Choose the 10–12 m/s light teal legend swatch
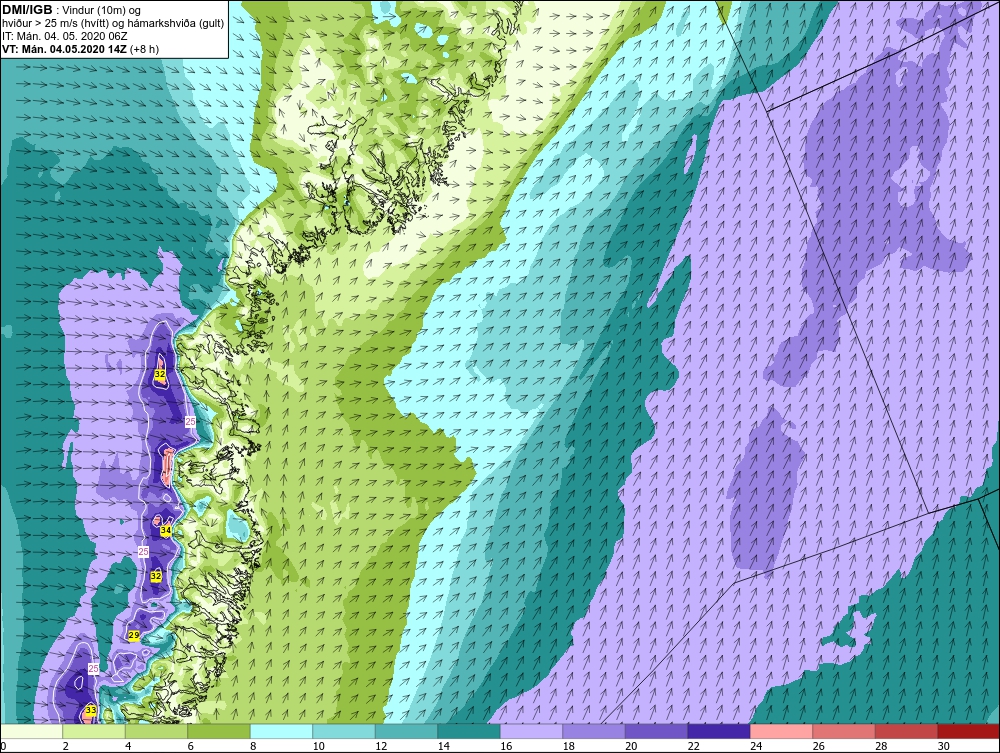 344,731
